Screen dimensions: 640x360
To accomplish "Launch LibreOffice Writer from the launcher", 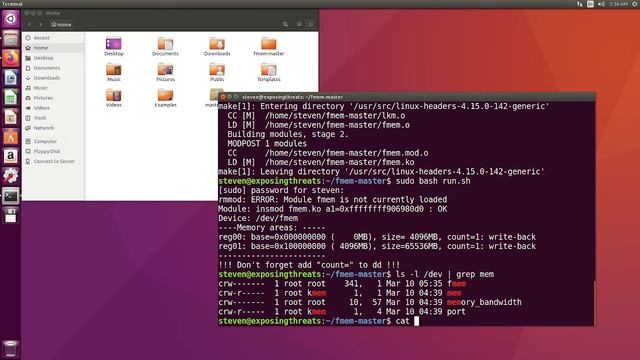I will tap(11, 78).
